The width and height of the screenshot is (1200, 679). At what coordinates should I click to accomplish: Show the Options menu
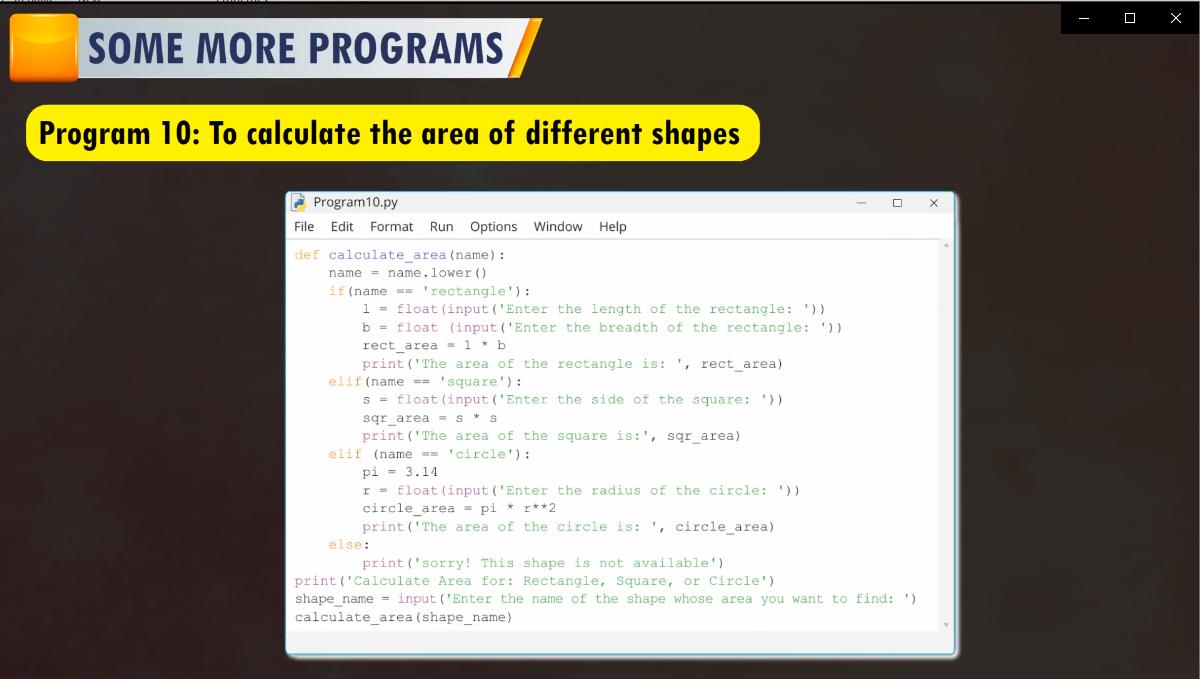click(493, 227)
